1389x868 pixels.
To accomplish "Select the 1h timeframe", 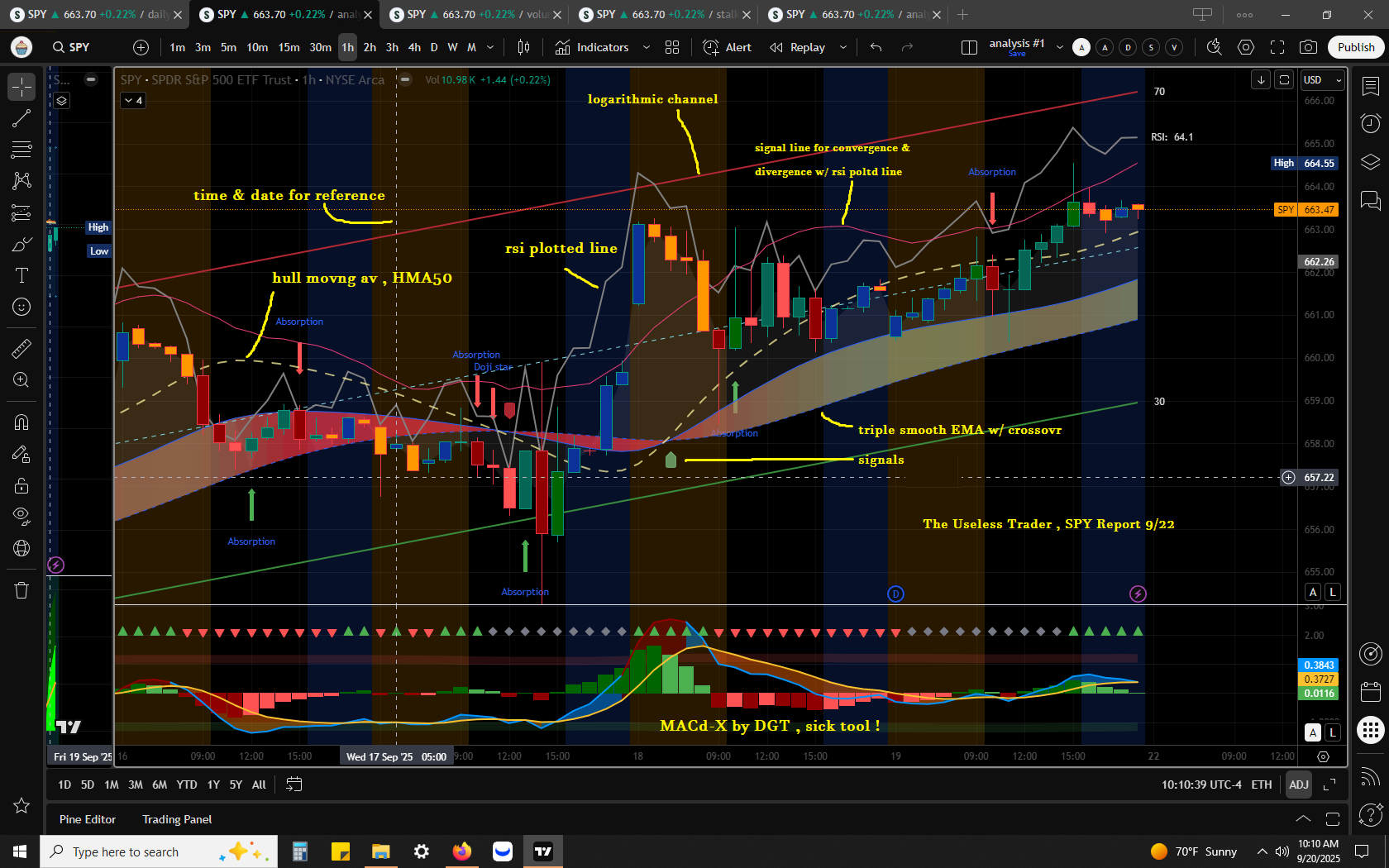I will pos(347,47).
